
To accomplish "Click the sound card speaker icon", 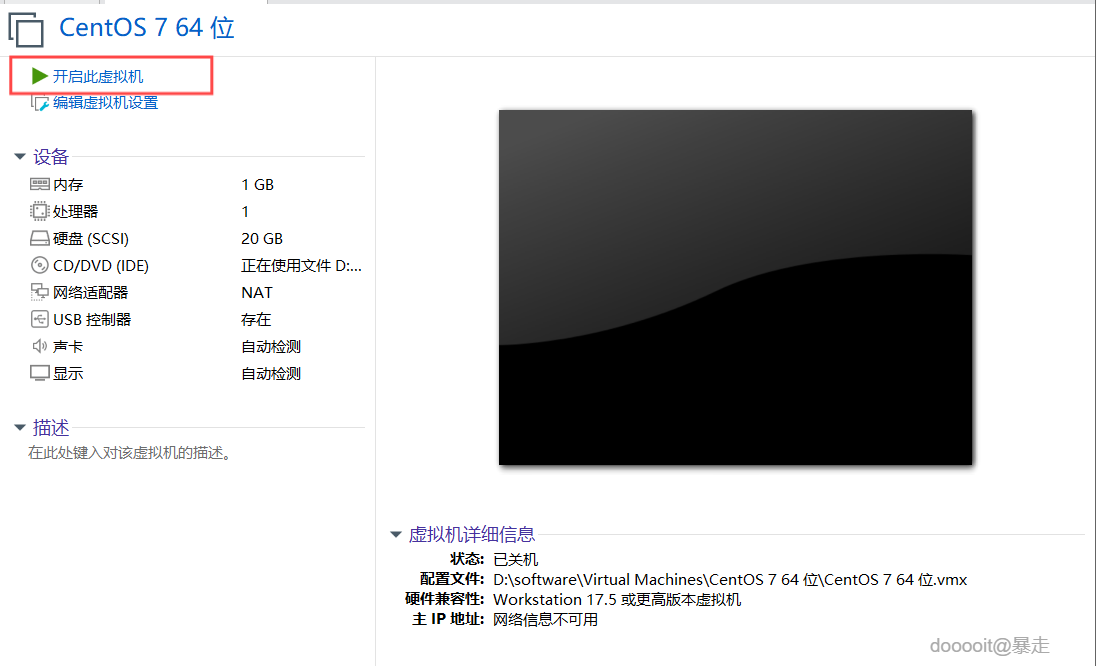I will tap(40, 346).
